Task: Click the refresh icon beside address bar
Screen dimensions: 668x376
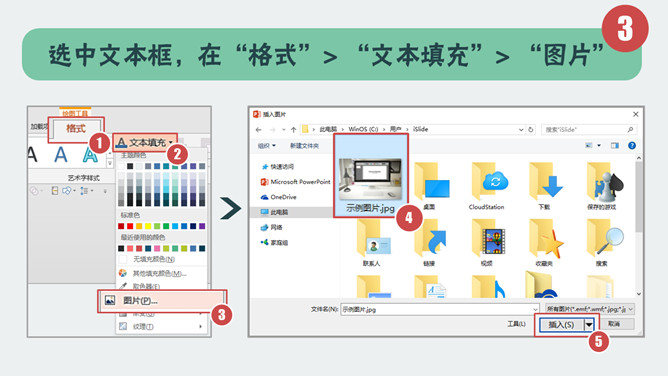Action: click(x=530, y=129)
